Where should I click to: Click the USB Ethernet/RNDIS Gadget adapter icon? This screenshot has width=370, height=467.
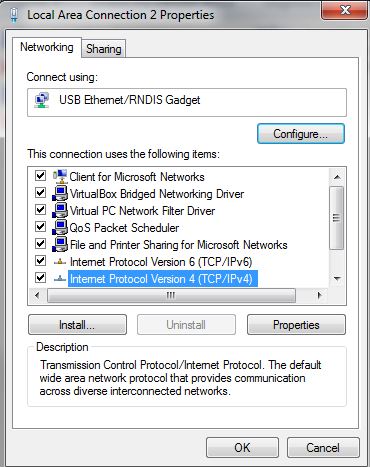(x=42, y=100)
